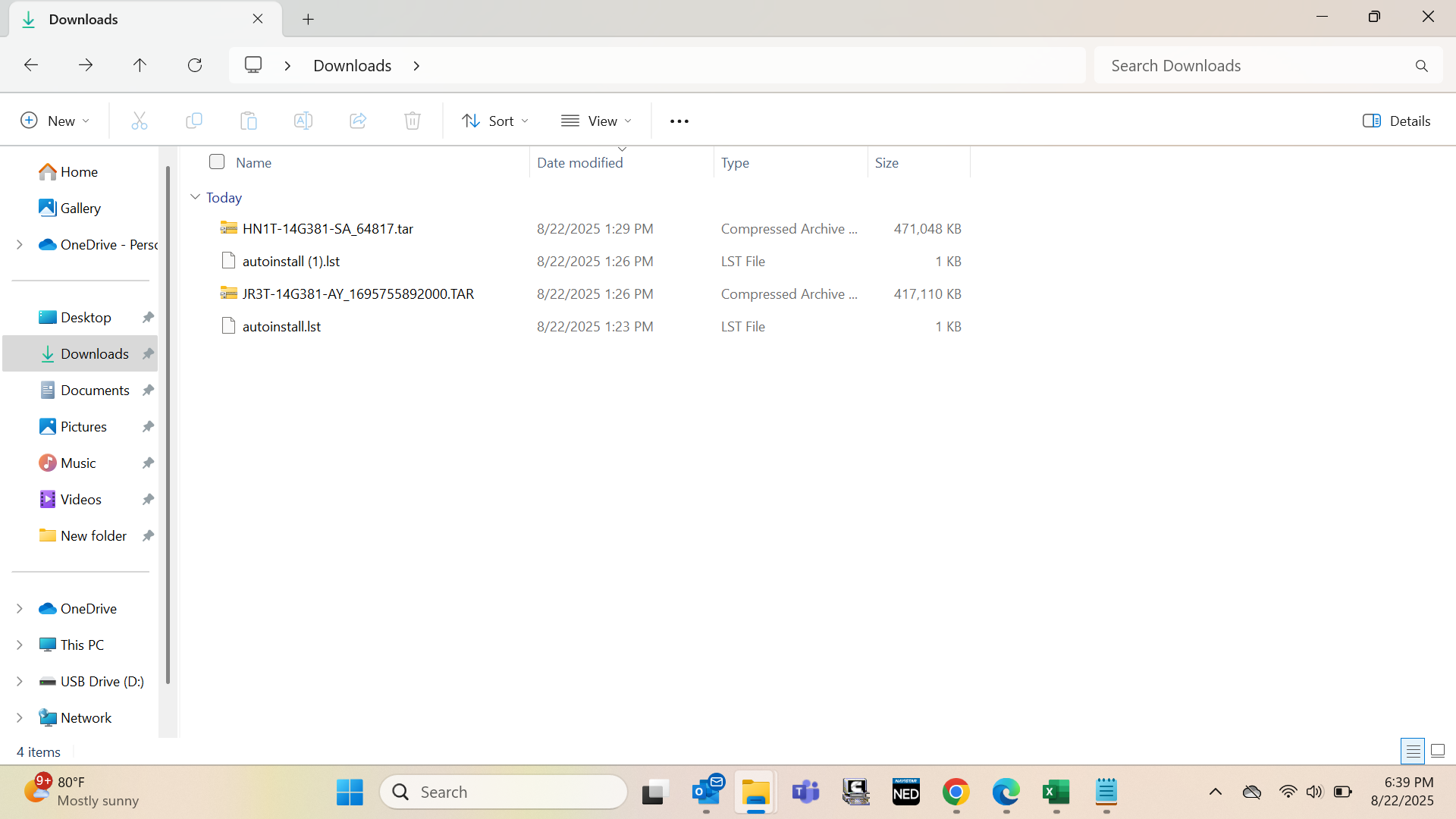Image resolution: width=1456 pixels, height=819 pixels.
Task: Open Home in navigation pane
Action: coord(79,171)
